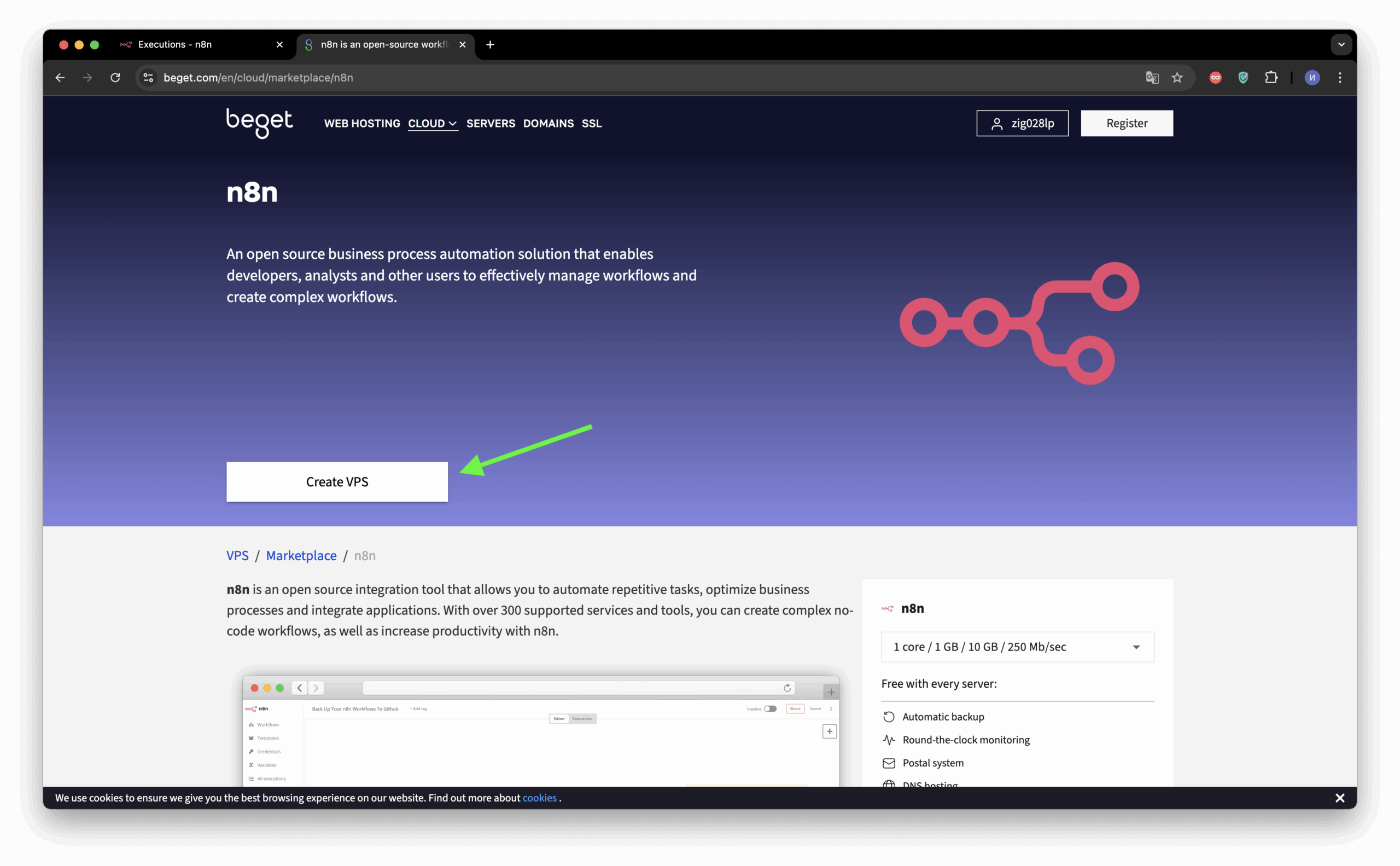The height and width of the screenshot is (866, 1400).
Task: Open the translate page icon
Action: [x=1152, y=77]
